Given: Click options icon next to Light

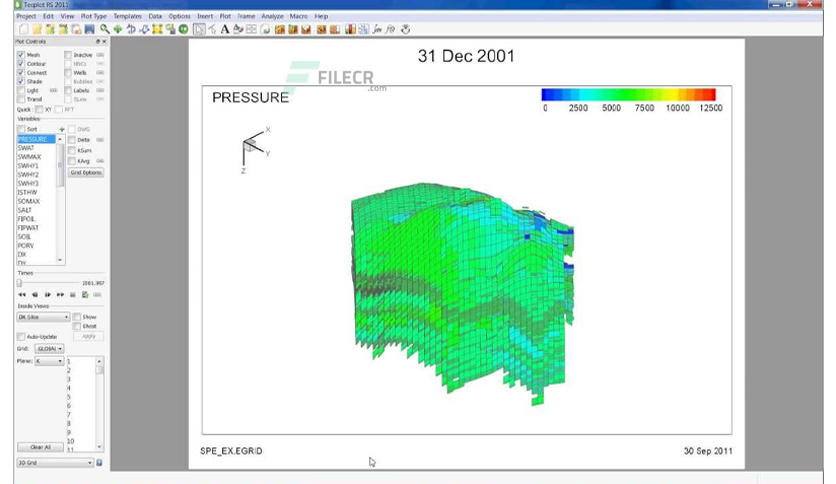Looking at the screenshot, I should 53,91.
